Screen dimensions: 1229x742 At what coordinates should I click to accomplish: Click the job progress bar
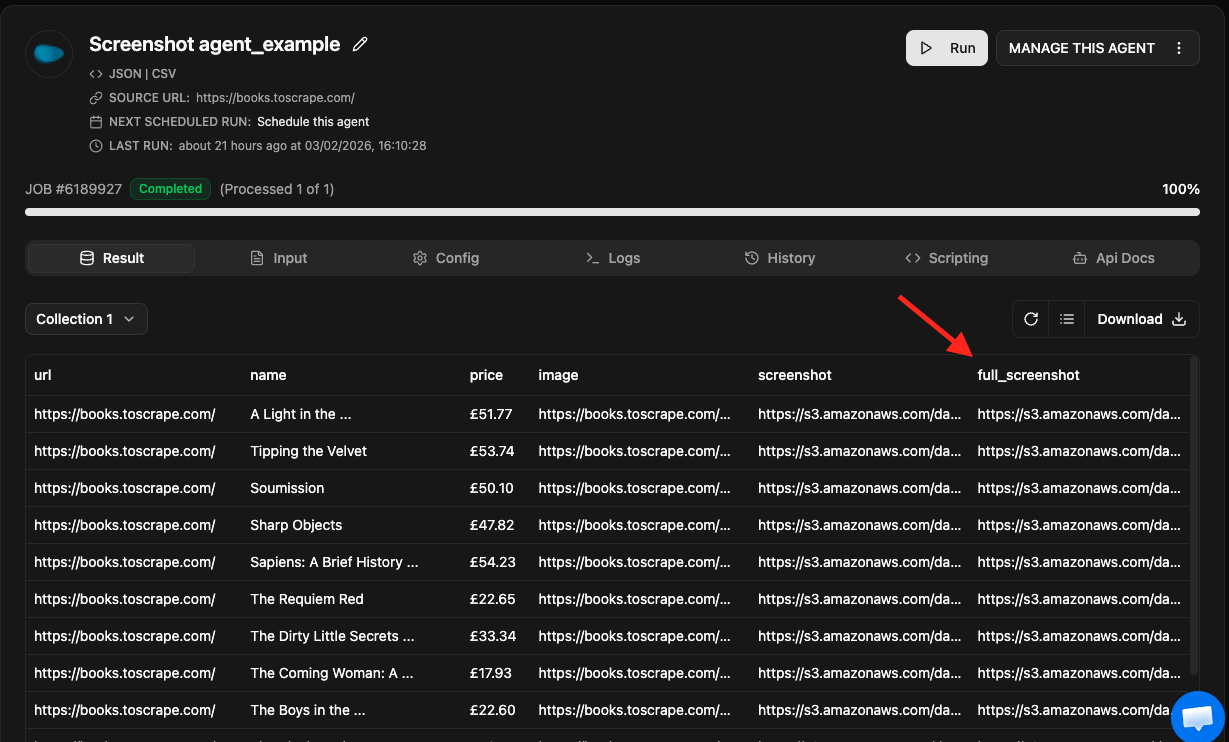[x=612, y=212]
